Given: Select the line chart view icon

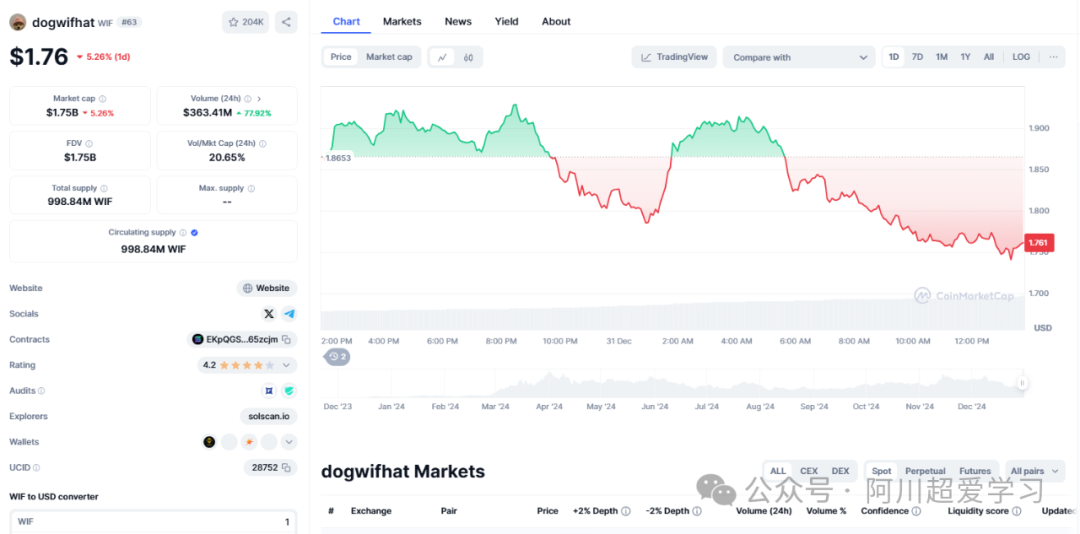Looking at the screenshot, I should [441, 57].
